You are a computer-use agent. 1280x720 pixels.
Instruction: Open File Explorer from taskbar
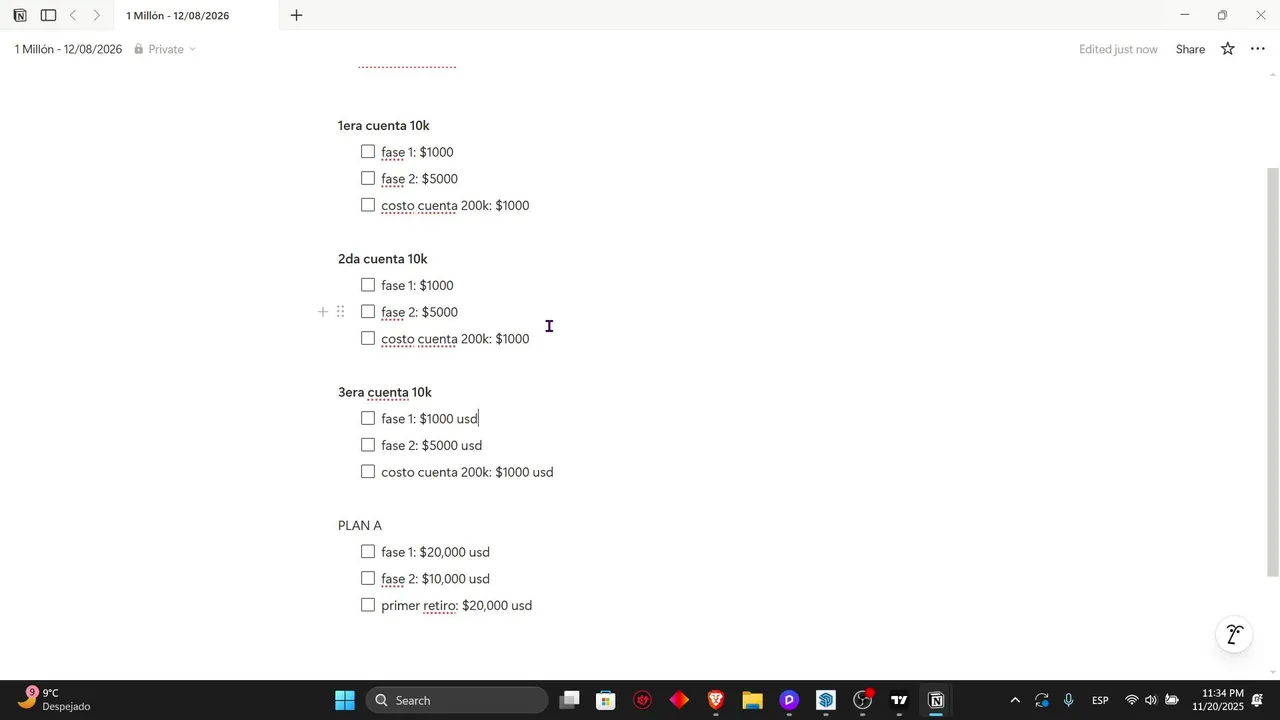point(753,700)
